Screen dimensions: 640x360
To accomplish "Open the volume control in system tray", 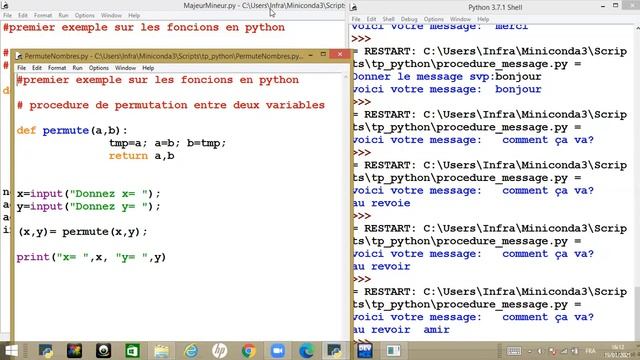I will 540,351.
